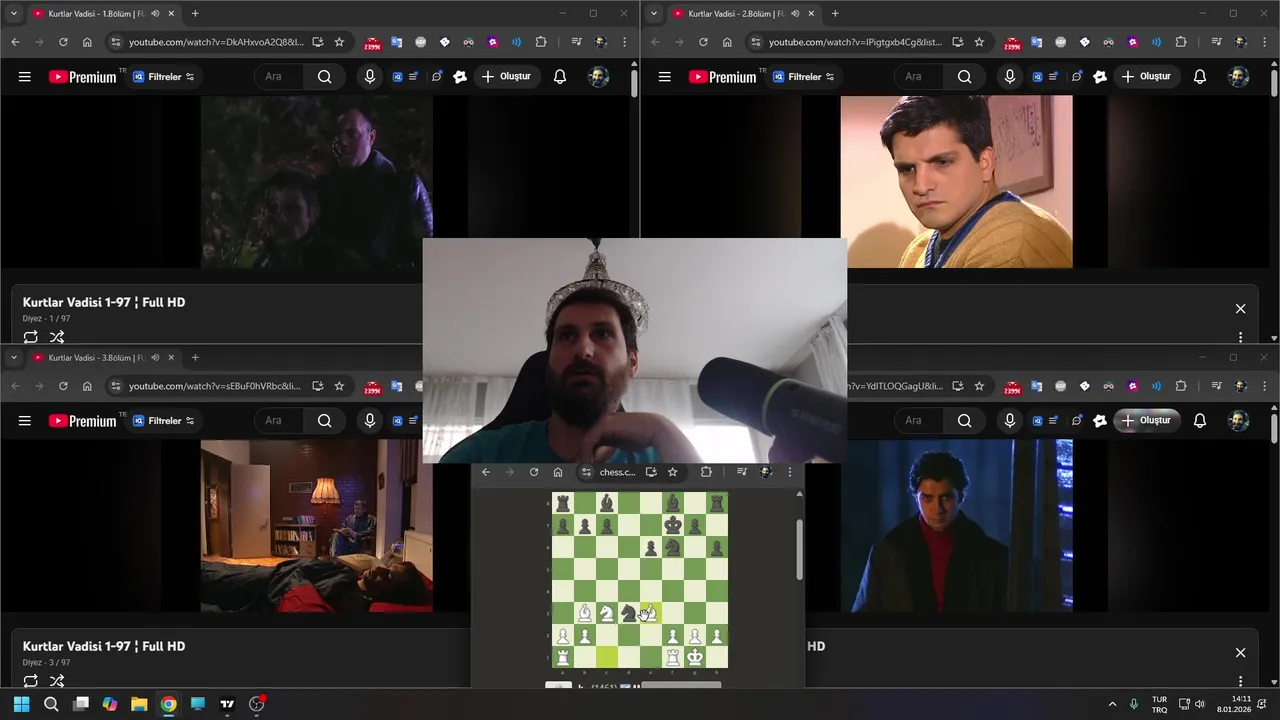Open media controls icon in 2.Bölüm window
1280x720 pixels.
tap(1217, 42)
